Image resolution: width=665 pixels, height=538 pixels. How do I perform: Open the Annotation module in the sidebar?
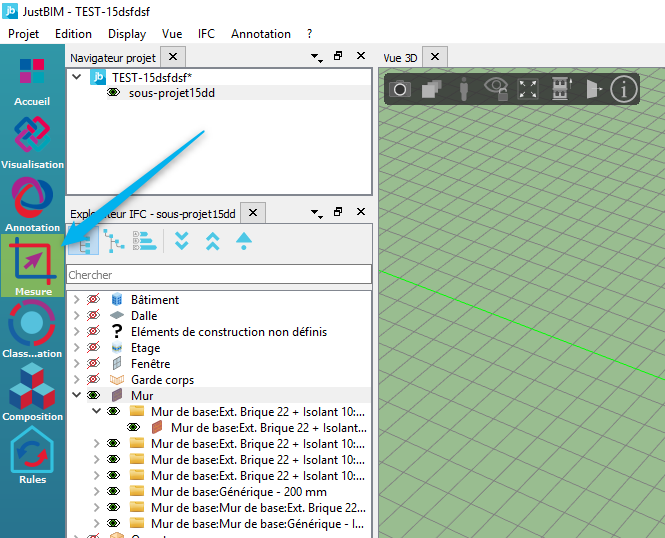[32, 205]
